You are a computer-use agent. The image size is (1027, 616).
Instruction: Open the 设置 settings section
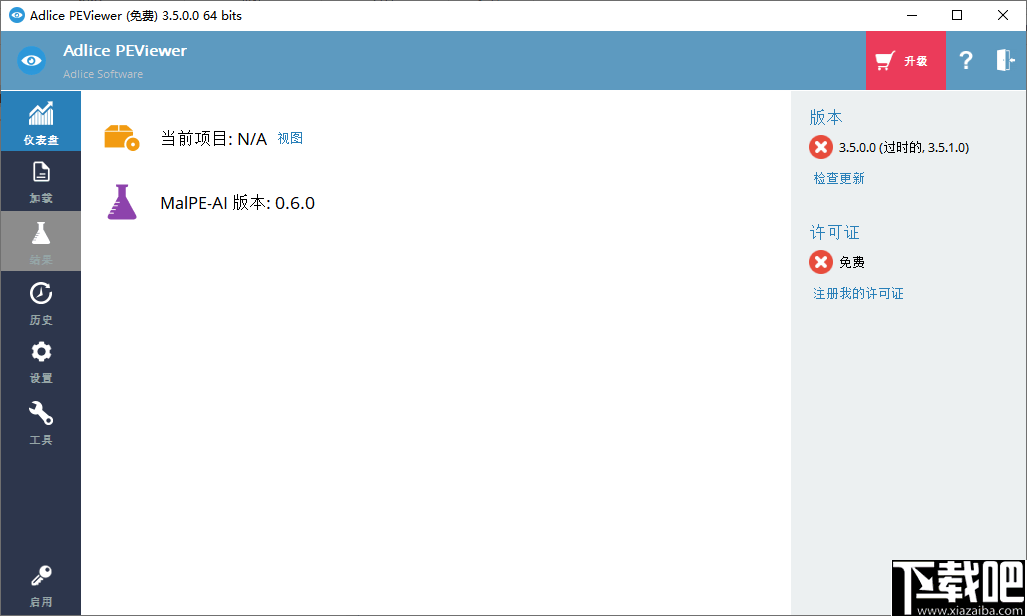pos(40,362)
